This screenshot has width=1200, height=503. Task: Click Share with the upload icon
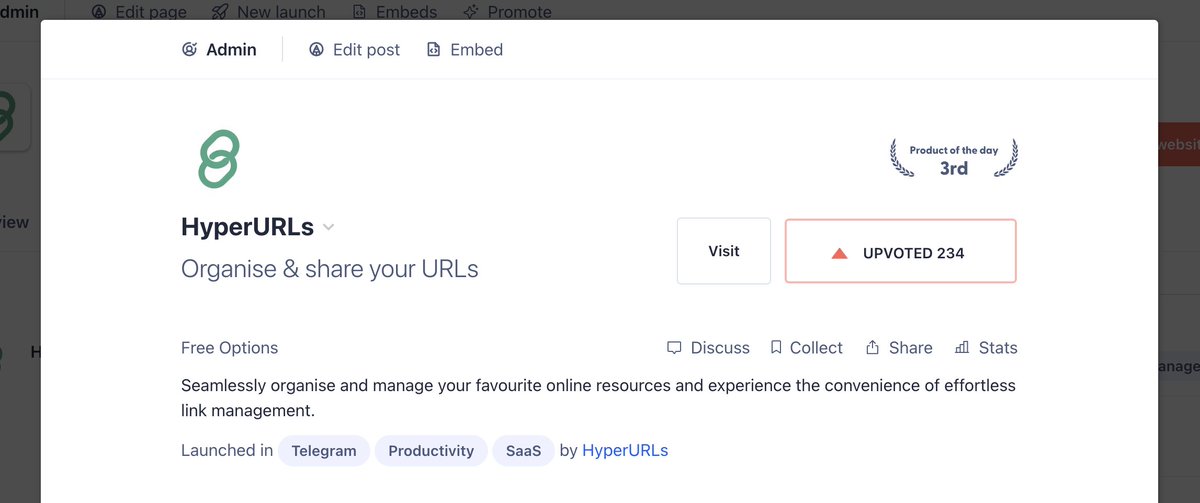(899, 348)
